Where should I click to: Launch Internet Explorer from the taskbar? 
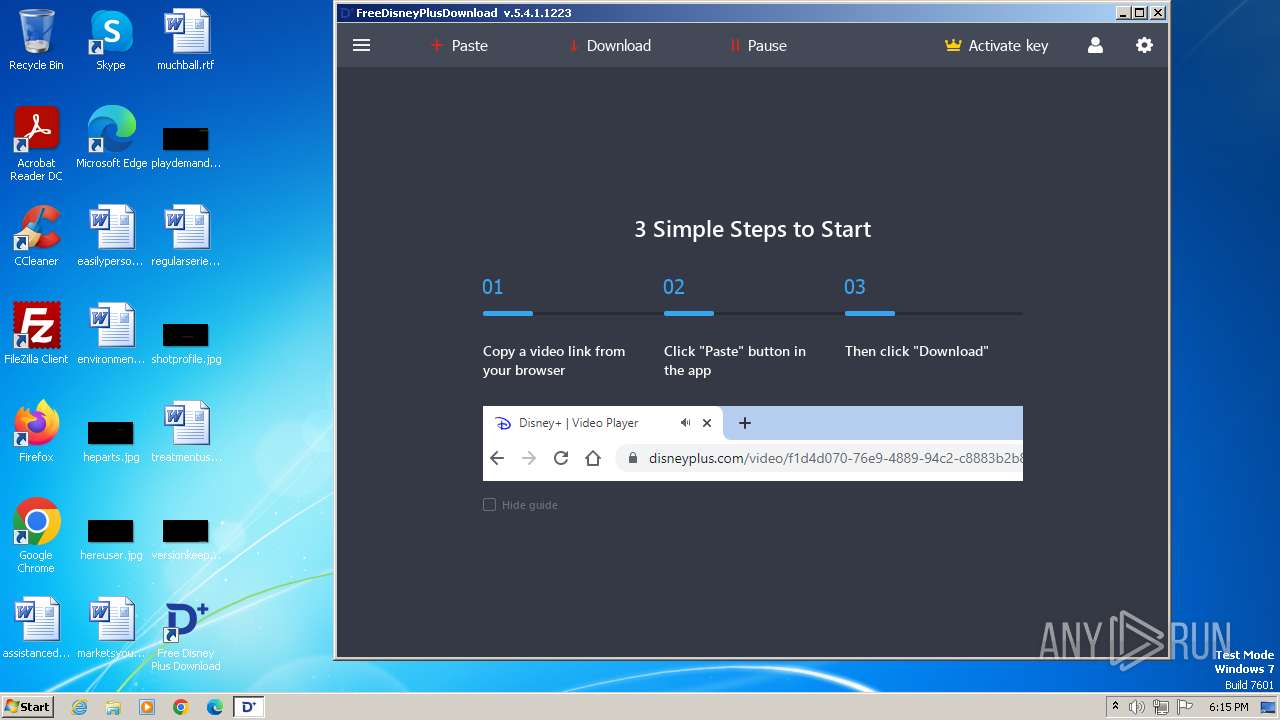point(80,707)
